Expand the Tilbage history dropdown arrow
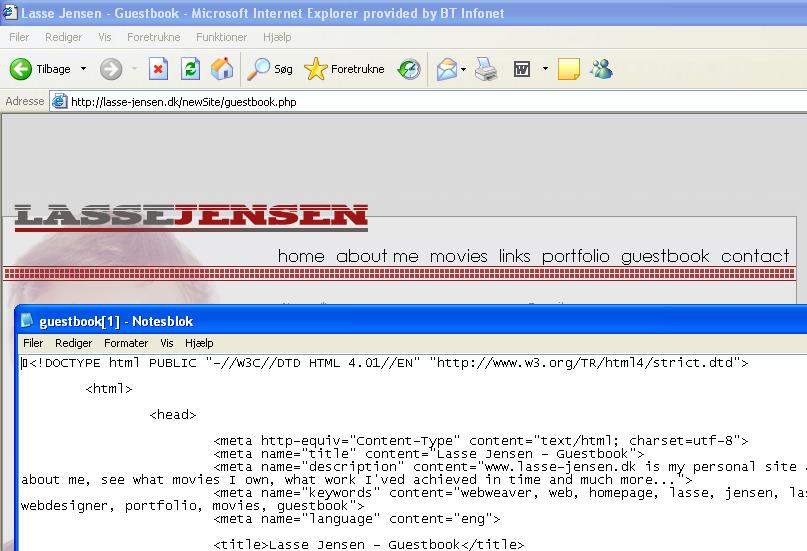The width and height of the screenshot is (807, 551). [83, 69]
